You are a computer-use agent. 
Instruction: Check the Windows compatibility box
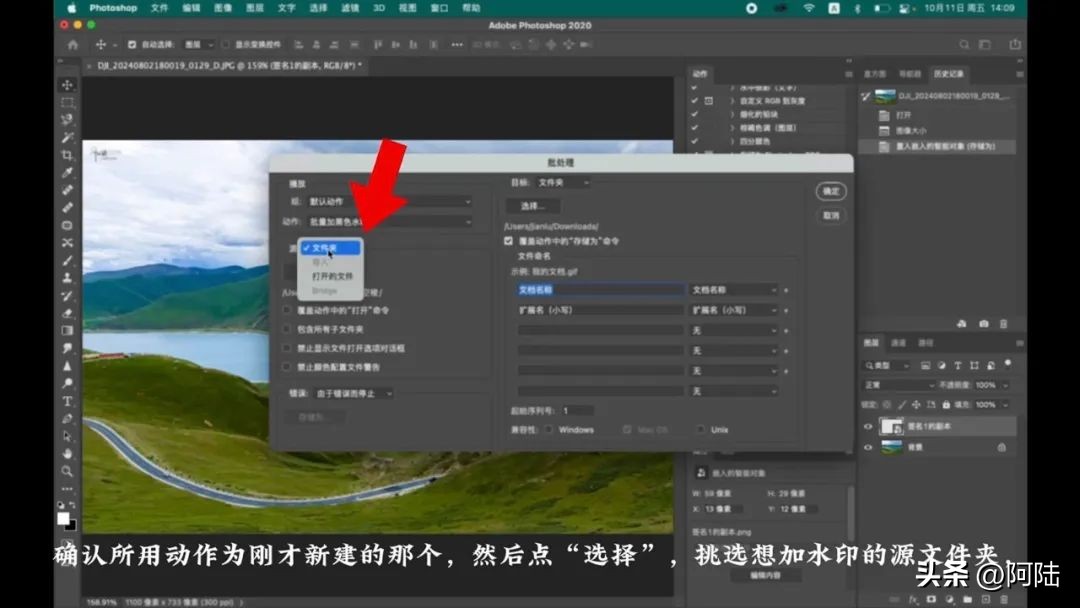click(x=549, y=430)
